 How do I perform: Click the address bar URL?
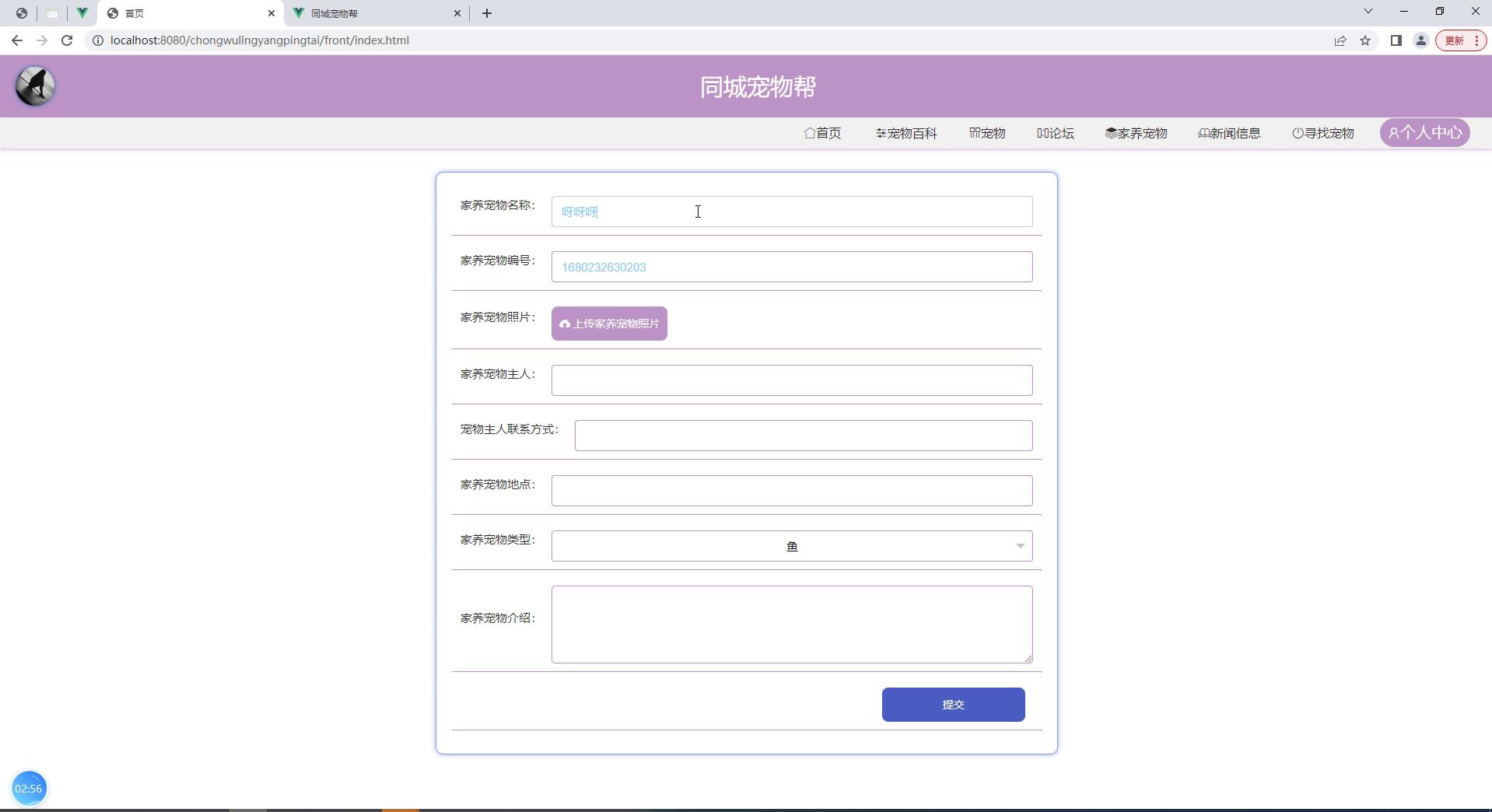(260, 40)
